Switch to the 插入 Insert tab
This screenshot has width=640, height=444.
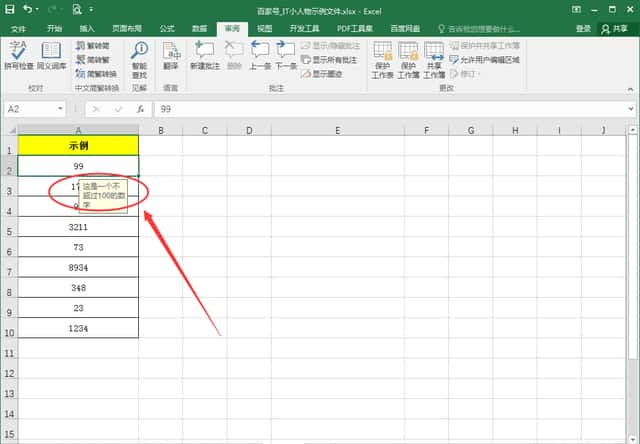[87, 29]
